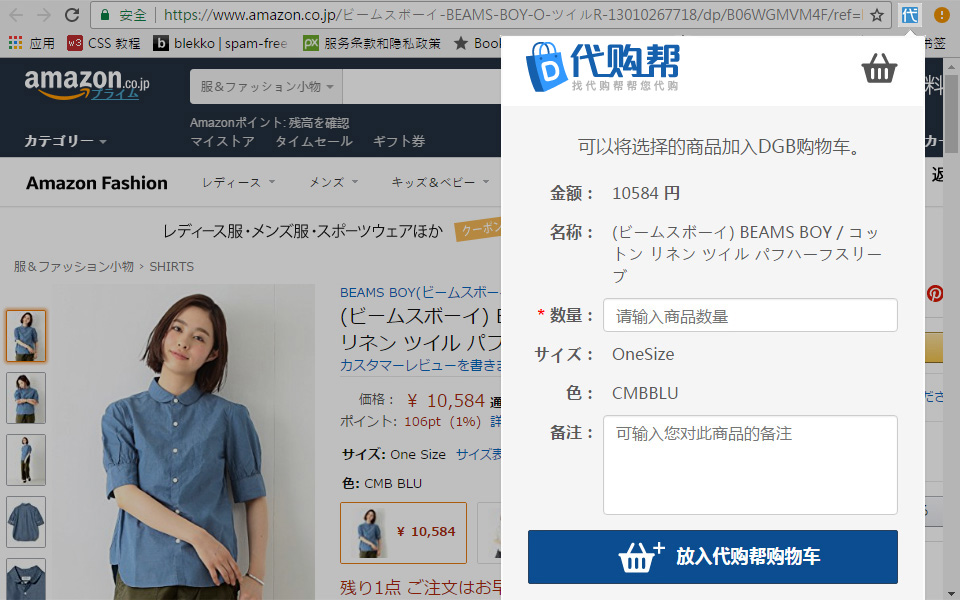Expand the レディース menu
Image resolution: width=960 pixels, height=600 pixels.
[239, 182]
